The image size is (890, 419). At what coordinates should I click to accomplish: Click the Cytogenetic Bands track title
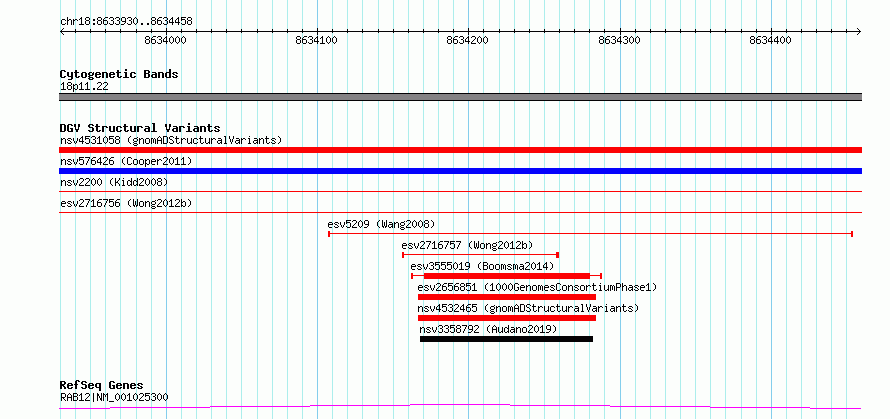pos(119,74)
